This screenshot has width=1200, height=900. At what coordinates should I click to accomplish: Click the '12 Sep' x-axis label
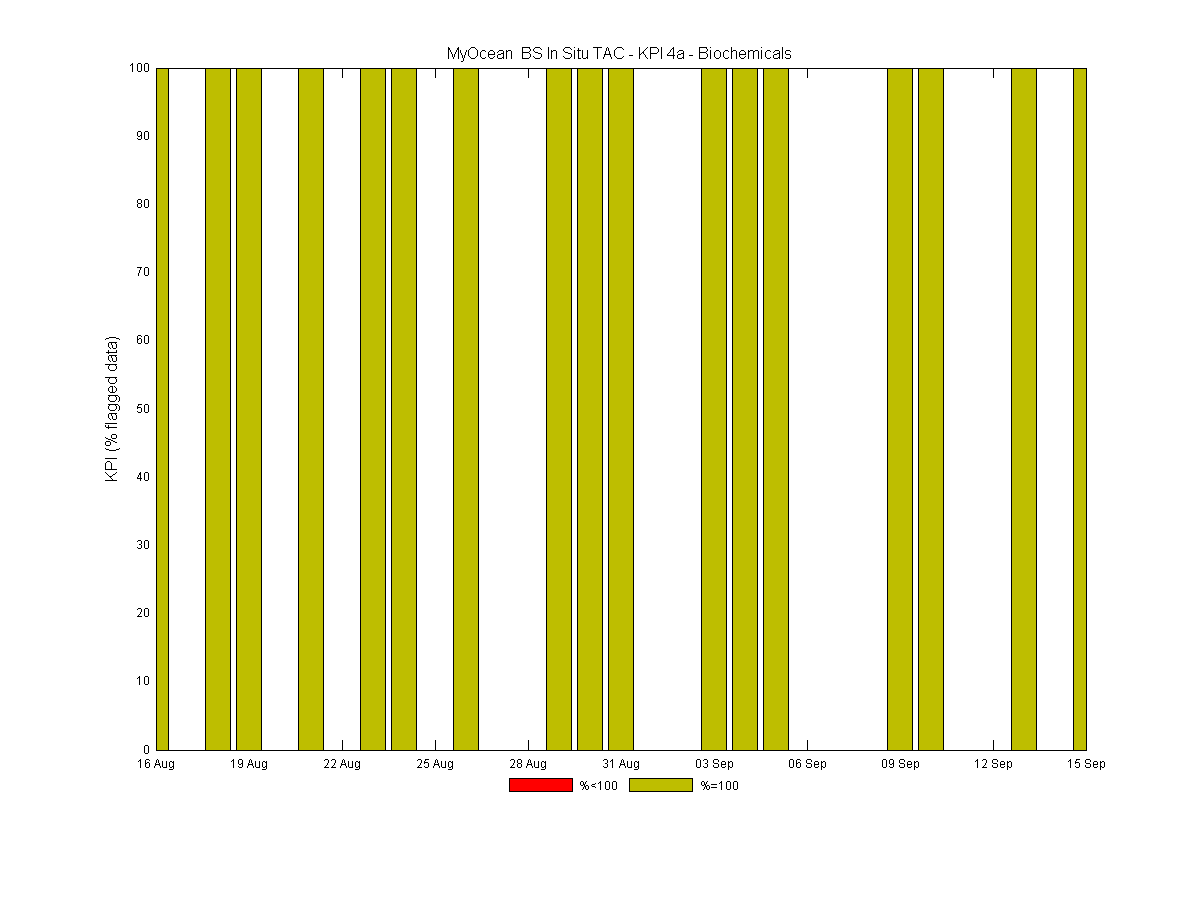(993, 765)
